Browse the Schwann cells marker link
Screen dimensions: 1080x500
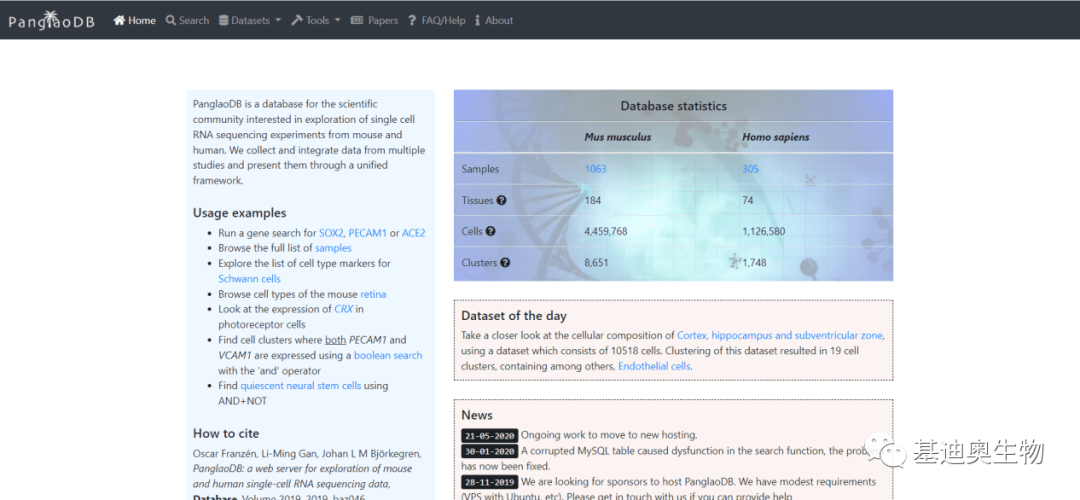point(249,279)
